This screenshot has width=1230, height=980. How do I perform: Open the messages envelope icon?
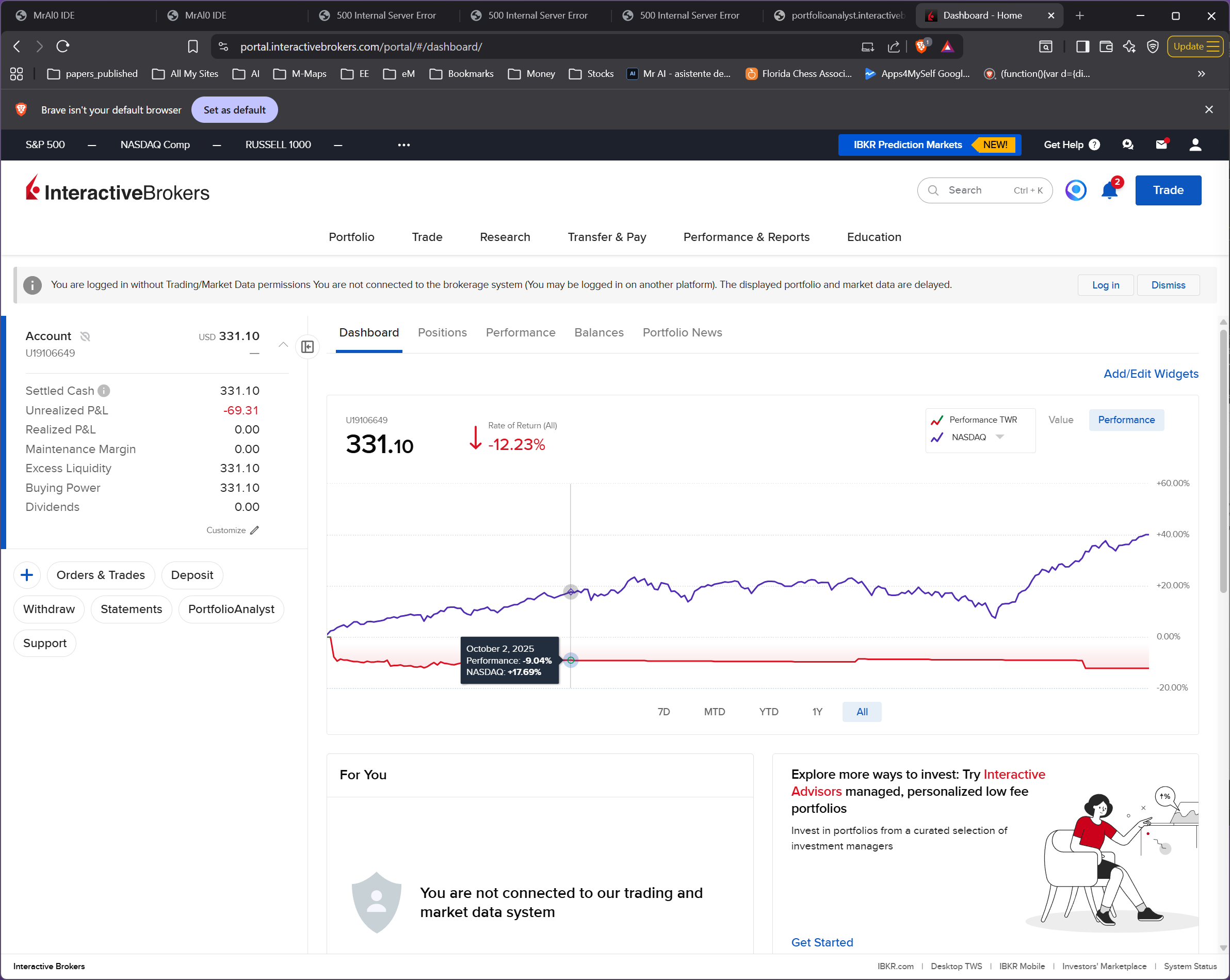click(x=1161, y=144)
